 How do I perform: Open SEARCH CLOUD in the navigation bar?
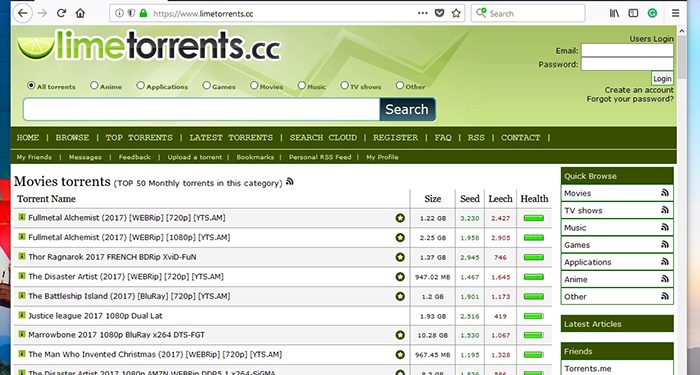323,138
